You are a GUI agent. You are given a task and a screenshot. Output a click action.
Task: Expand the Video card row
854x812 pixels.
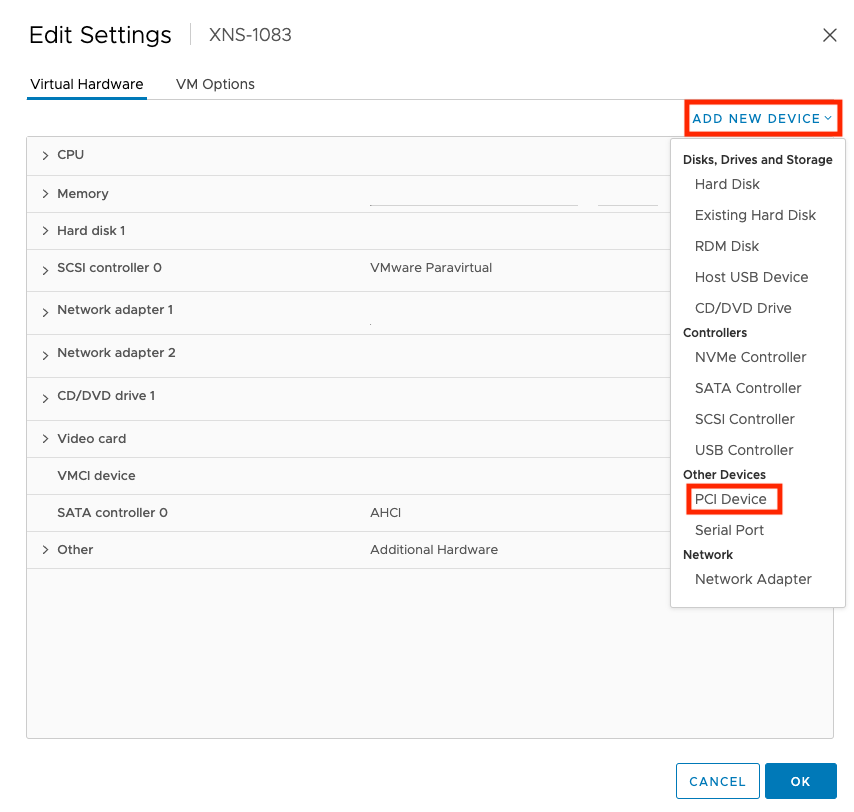[x=45, y=439]
